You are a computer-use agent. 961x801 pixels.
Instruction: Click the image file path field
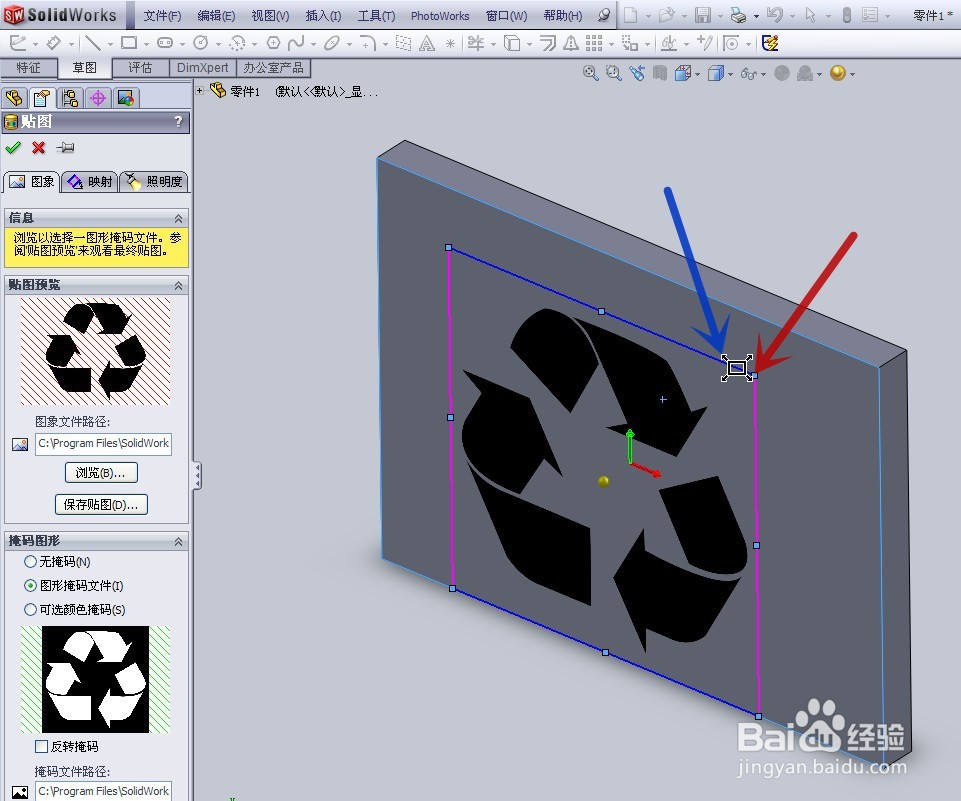tap(104, 443)
